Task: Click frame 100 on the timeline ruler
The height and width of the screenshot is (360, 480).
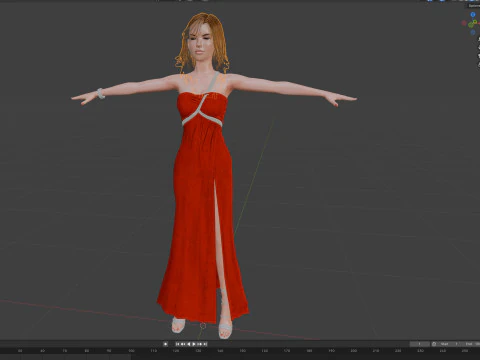Action: pyautogui.click(x=131, y=351)
